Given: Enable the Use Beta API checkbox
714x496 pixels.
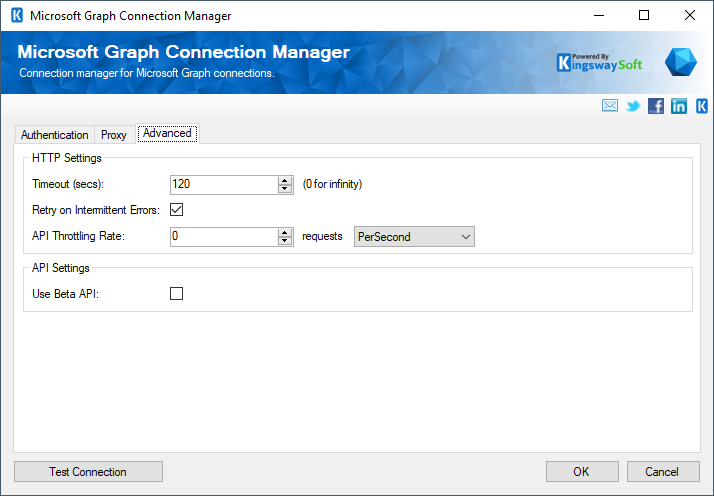Looking at the screenshot, I should pos(177,293).
